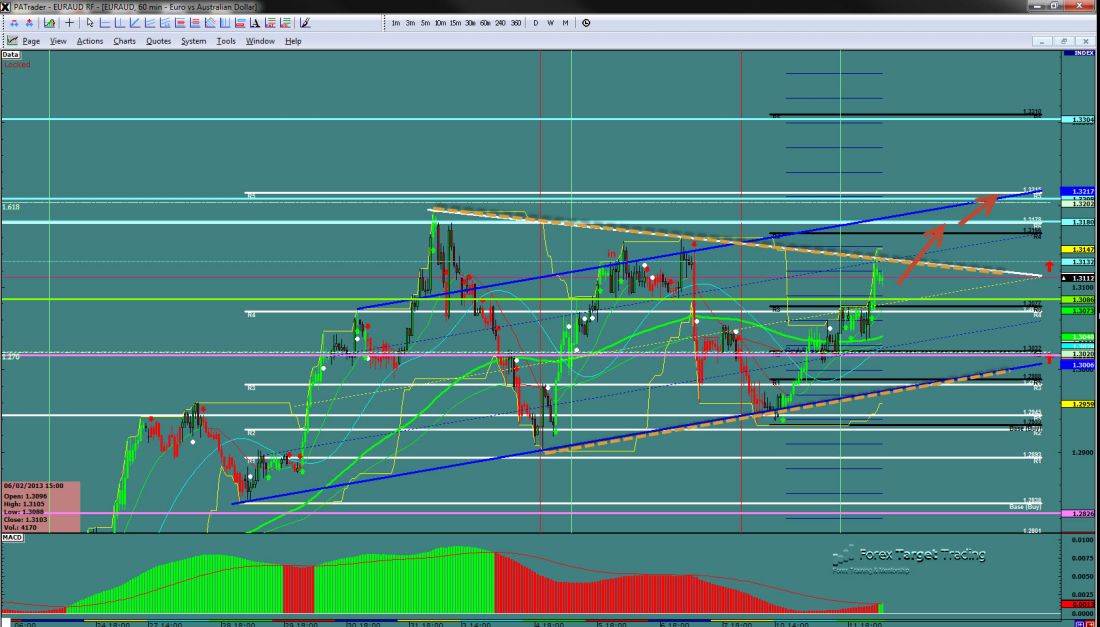This screenshot has height=627, width=1100.
Task: Open the Help menu
Action: click(293, 41)
